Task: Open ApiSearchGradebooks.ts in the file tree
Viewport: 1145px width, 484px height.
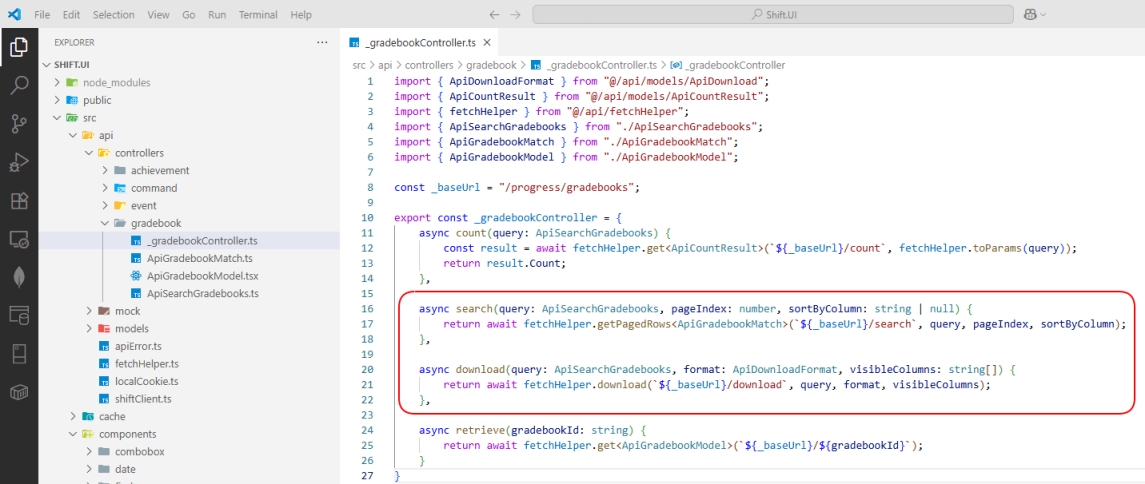Action: 188,293
